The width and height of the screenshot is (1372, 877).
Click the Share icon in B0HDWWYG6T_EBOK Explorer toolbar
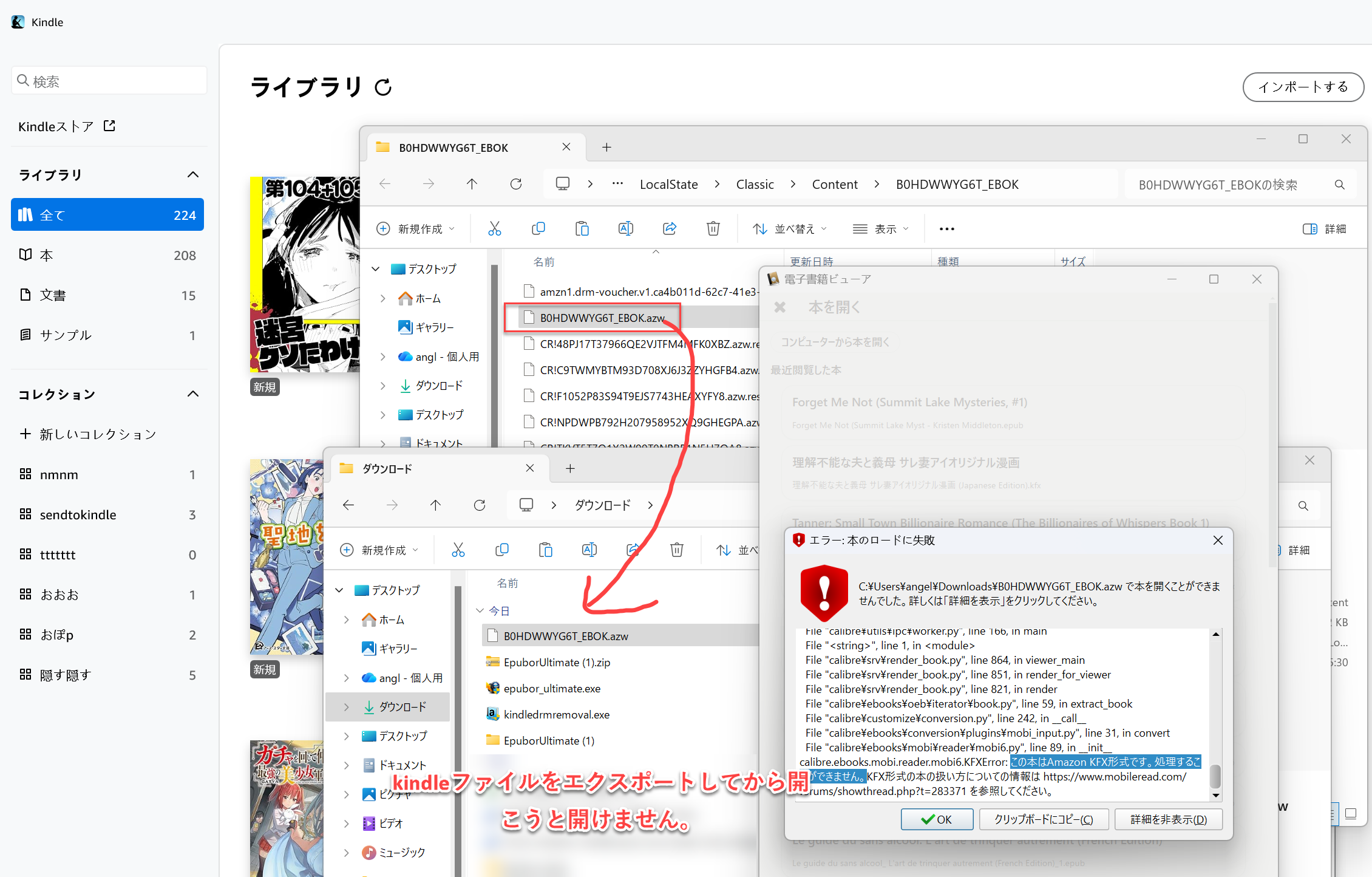pos(670,229)
